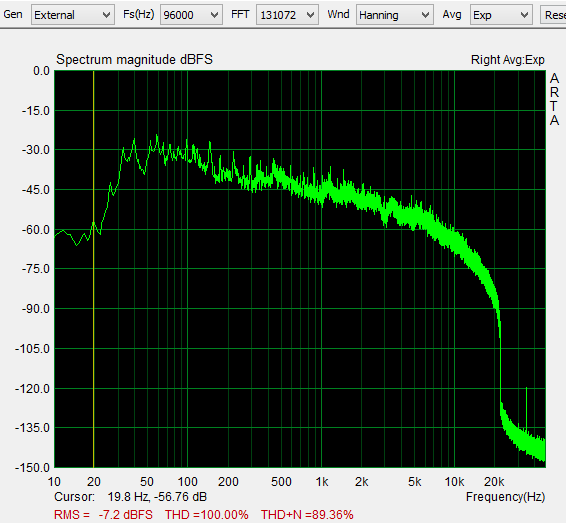Expand the Wnd window type Hanning dropdown
The height and width of the screenshot is (523, 566).
(395, 15)
